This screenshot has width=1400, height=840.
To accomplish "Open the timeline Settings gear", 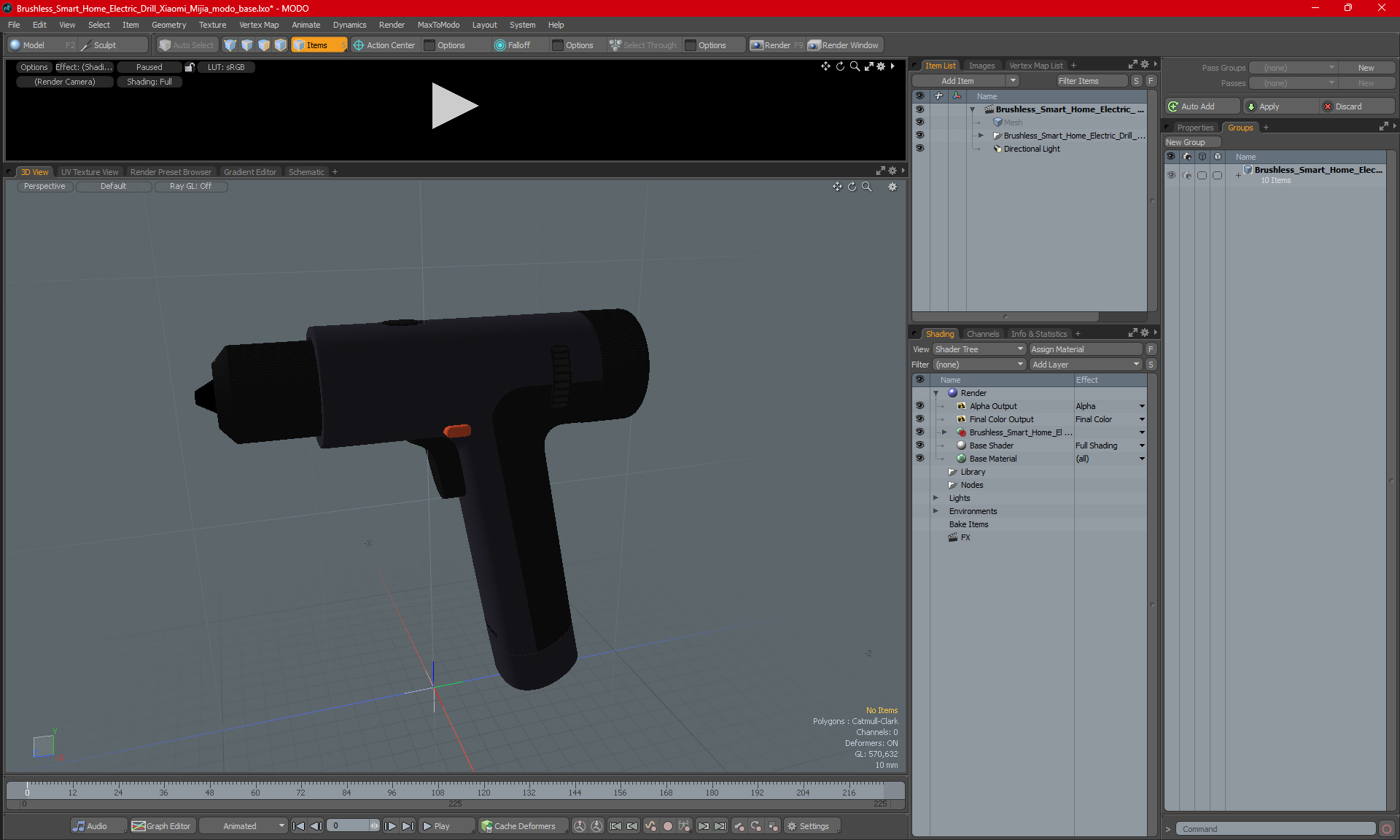I will [x=808, y=826].
